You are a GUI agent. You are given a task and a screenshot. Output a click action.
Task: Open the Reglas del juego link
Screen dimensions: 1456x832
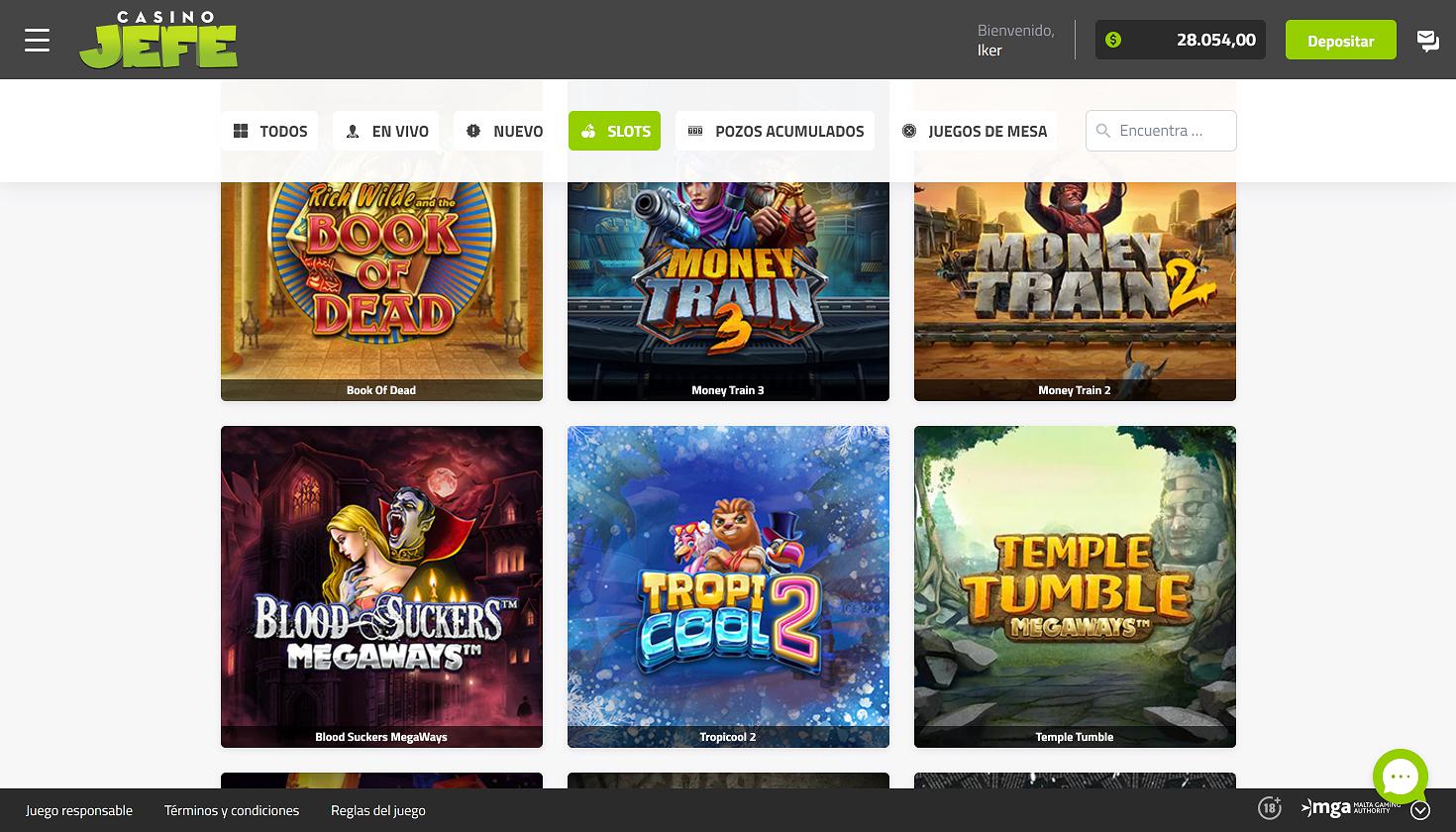378,810
